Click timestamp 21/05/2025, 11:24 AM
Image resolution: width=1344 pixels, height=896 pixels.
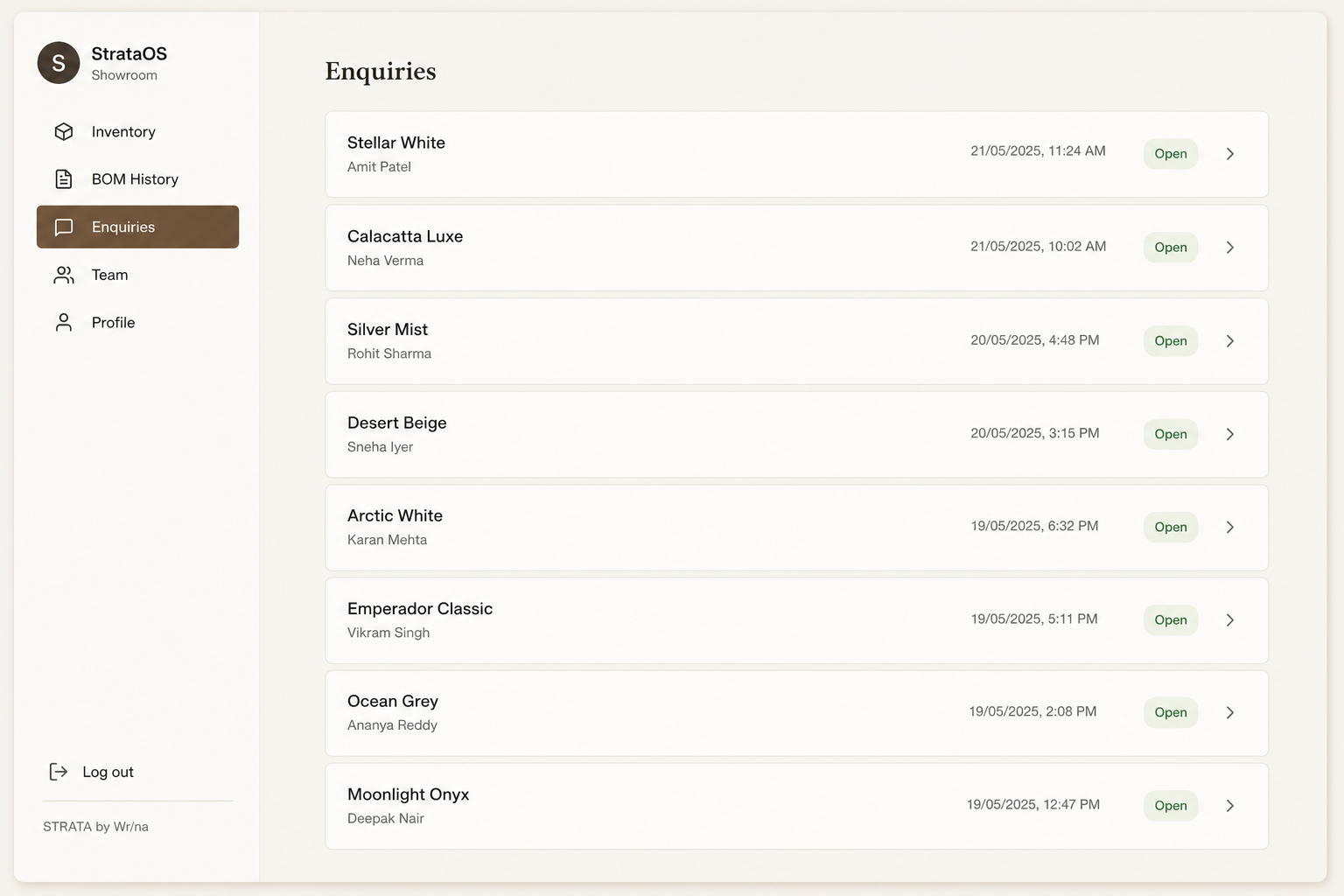click(1038, 151)
